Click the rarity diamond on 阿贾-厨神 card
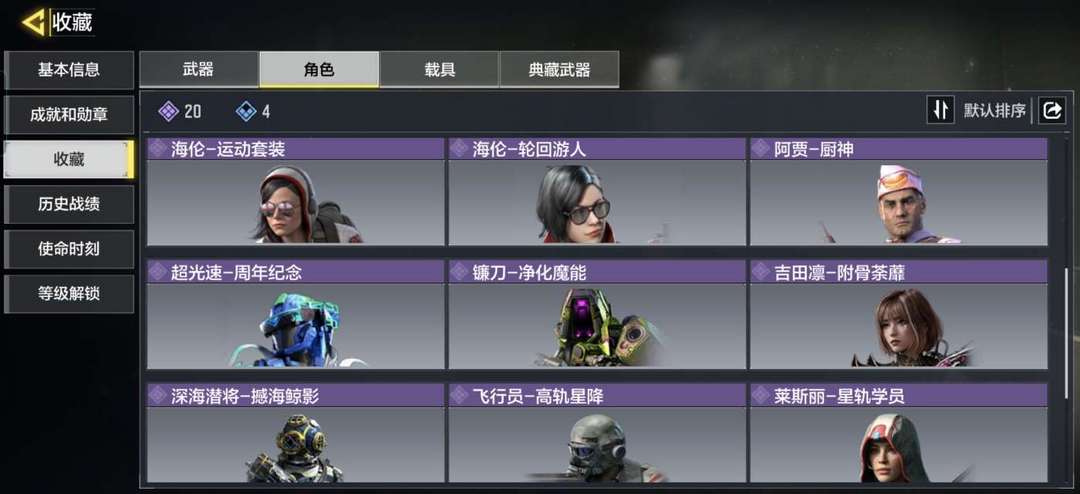 point(761,149)
